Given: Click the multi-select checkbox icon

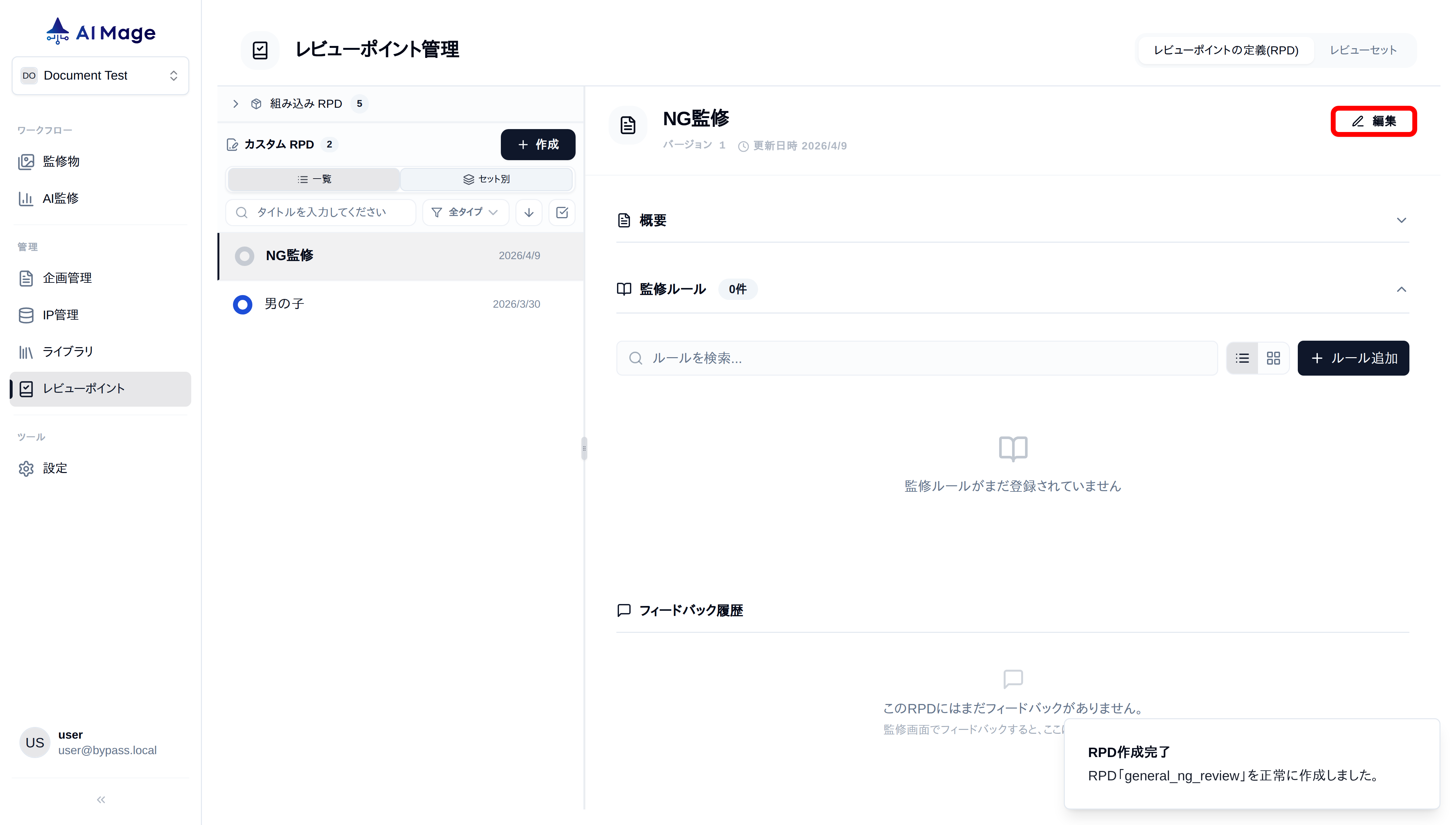Looking at the screenshot, I should pyautogui.click(x=562, y=212).
